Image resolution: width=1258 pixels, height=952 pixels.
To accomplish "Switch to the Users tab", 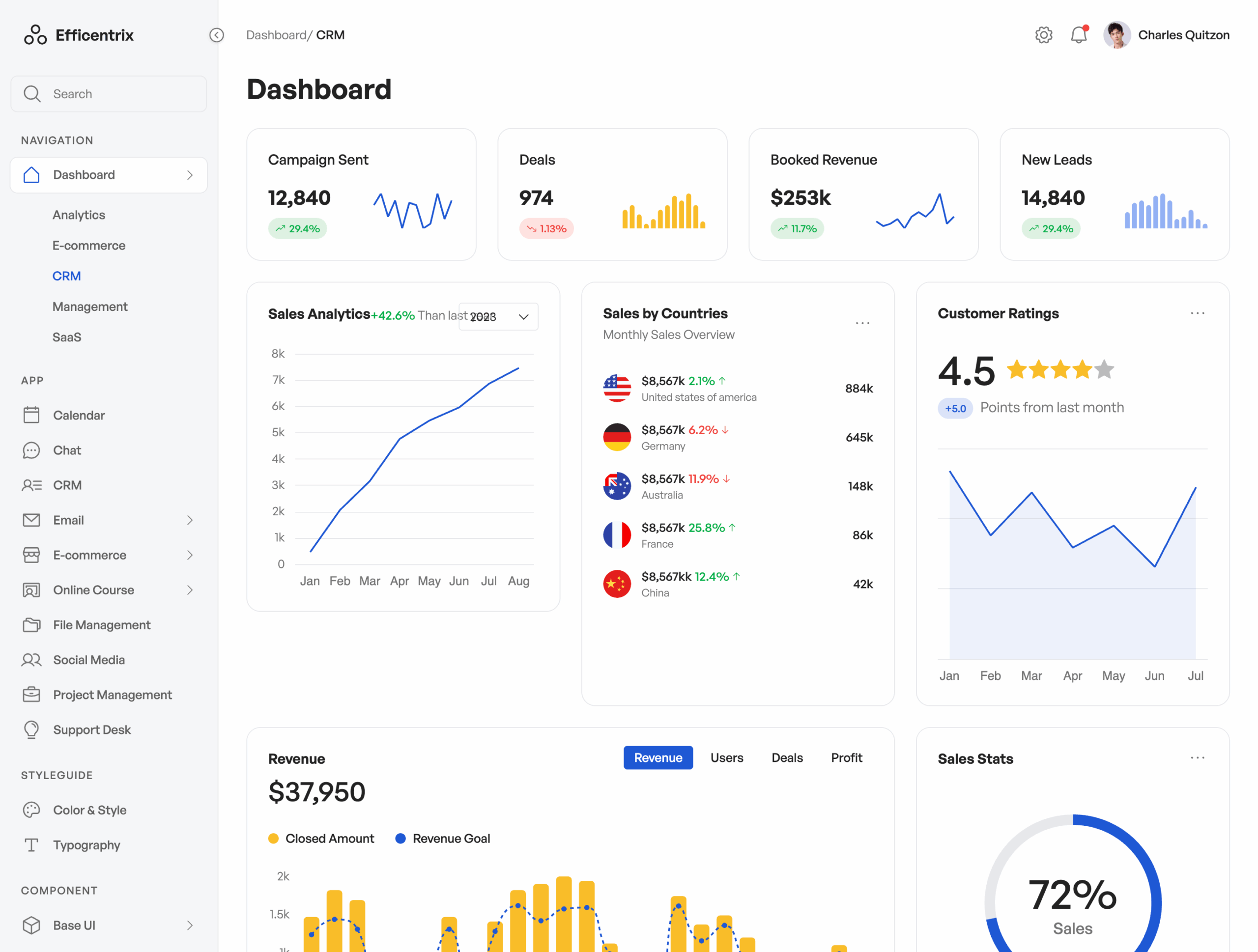I will pyautogui.click(x=726, y=757).
